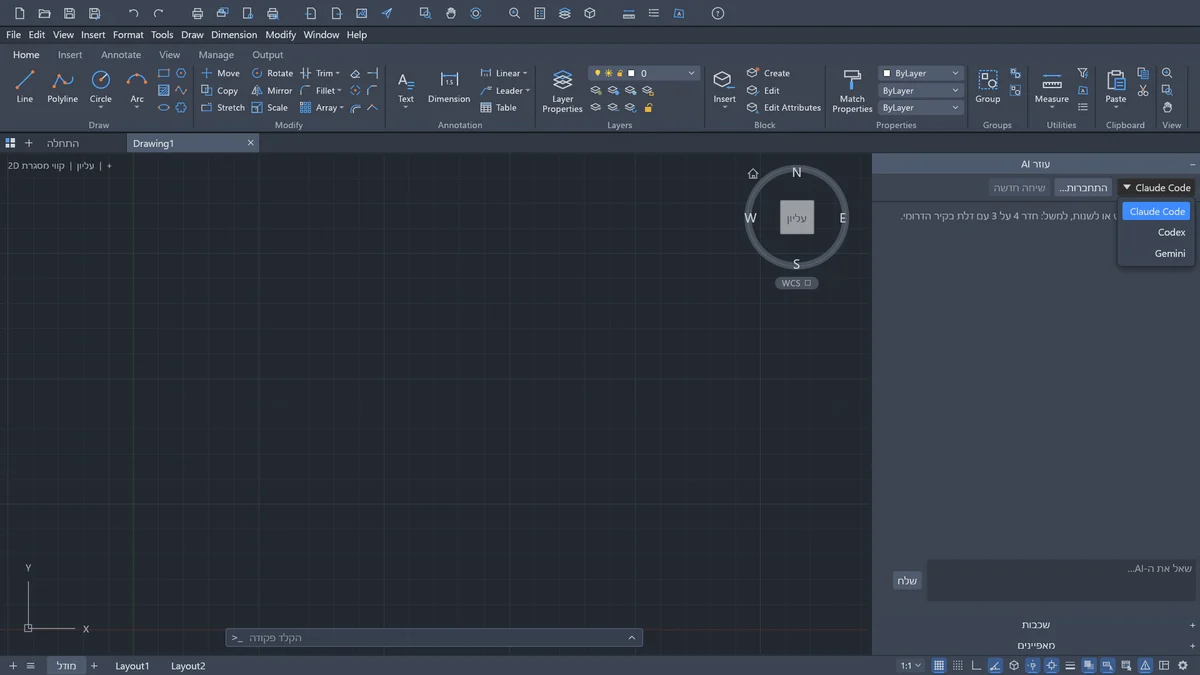The height and width of the screenshot is (675, 1200).
Task: Open the layer selection dropdown showing 0
Action: coord(644,73)
